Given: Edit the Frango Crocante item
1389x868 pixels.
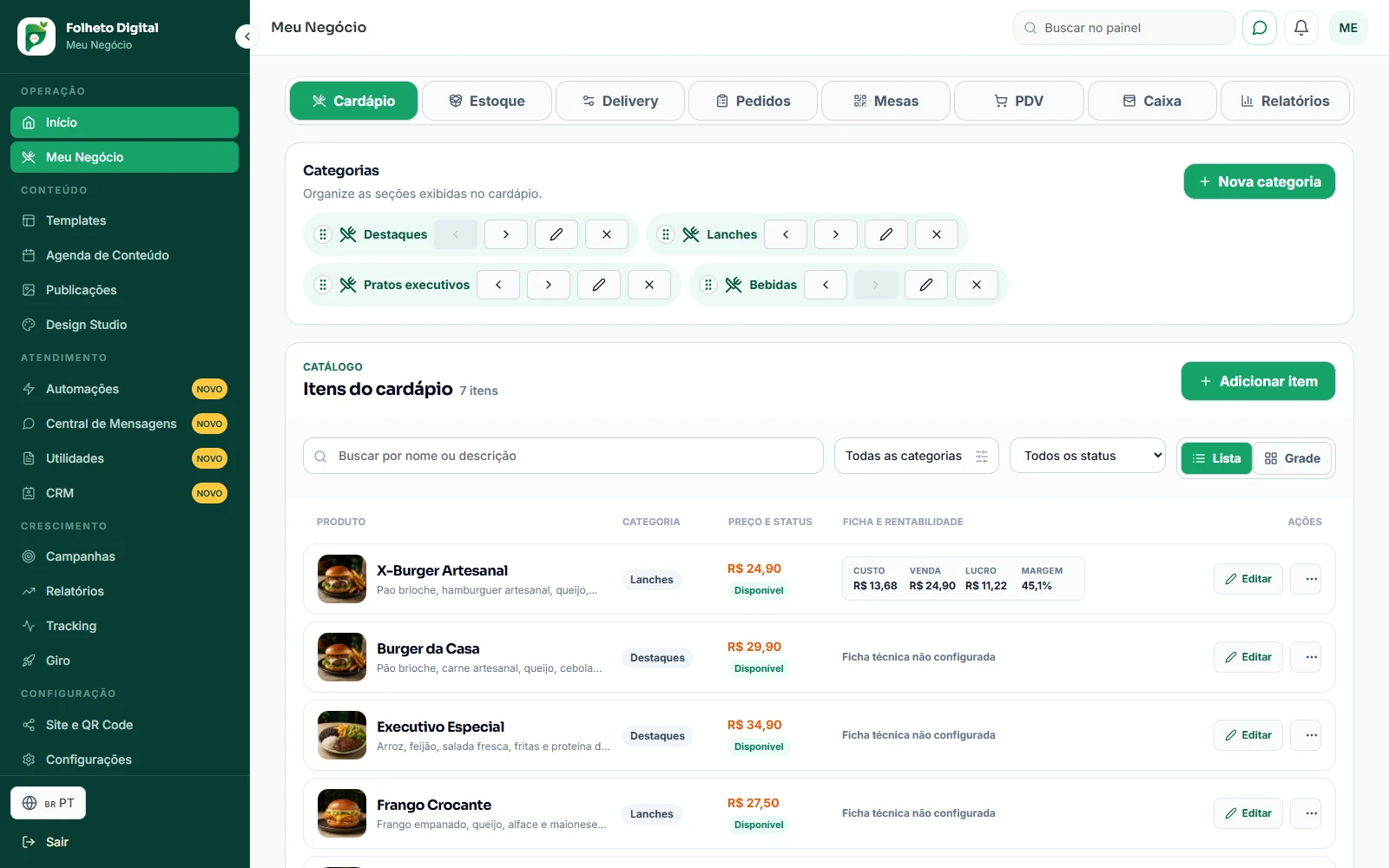Looking at the screenshot, I should click(1248, 813).
